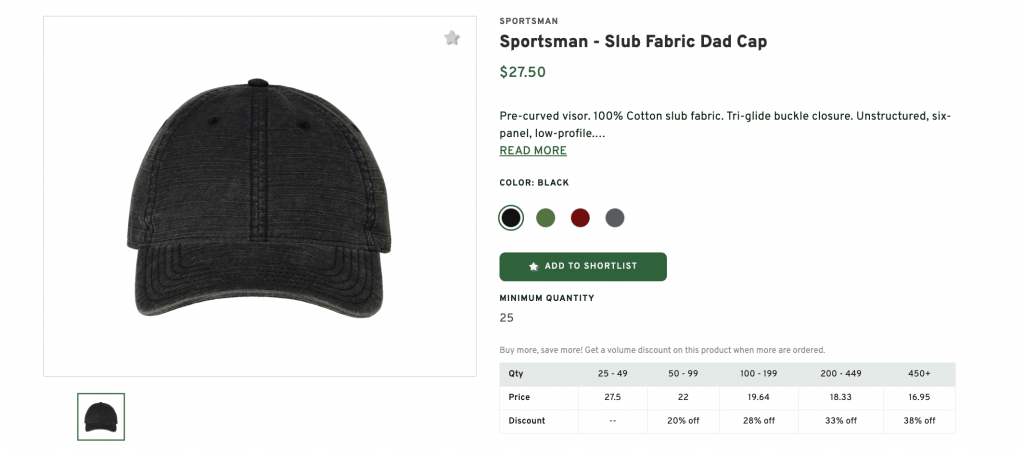The image size is (1024, 451).
Task: Expand description with Read More link
Action: [533, 151]
